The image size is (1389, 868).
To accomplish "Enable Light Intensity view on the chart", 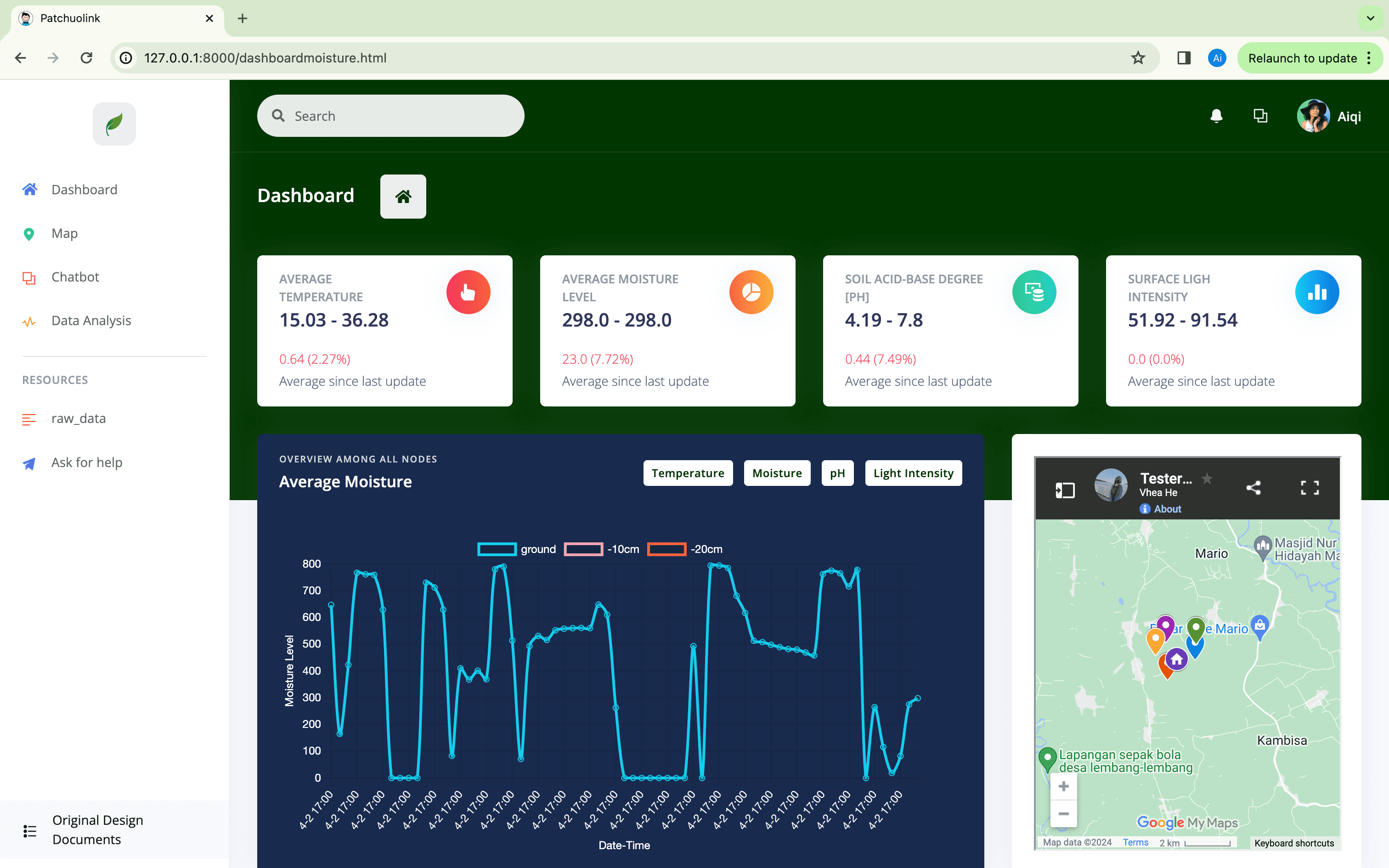I will click(913, 473).
